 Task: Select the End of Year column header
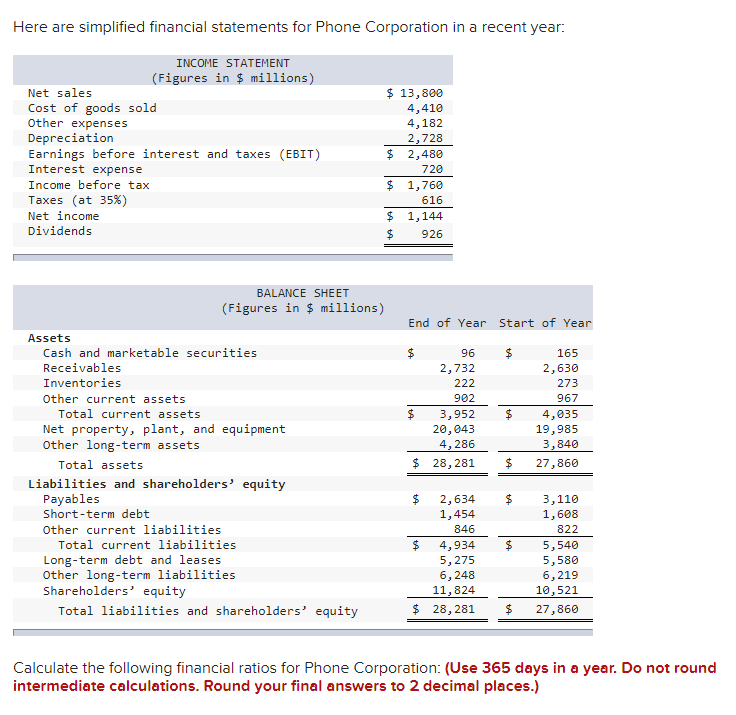447,323
